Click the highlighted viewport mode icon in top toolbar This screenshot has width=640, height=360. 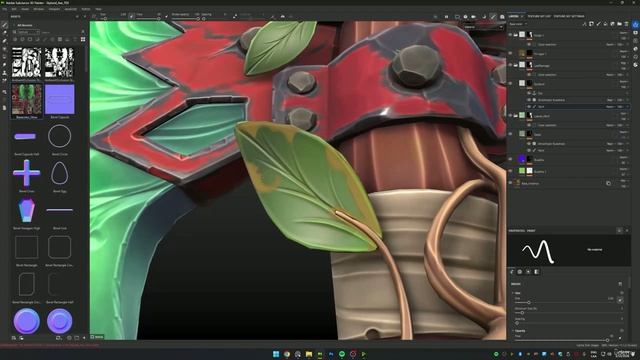[x=493, y=17]
